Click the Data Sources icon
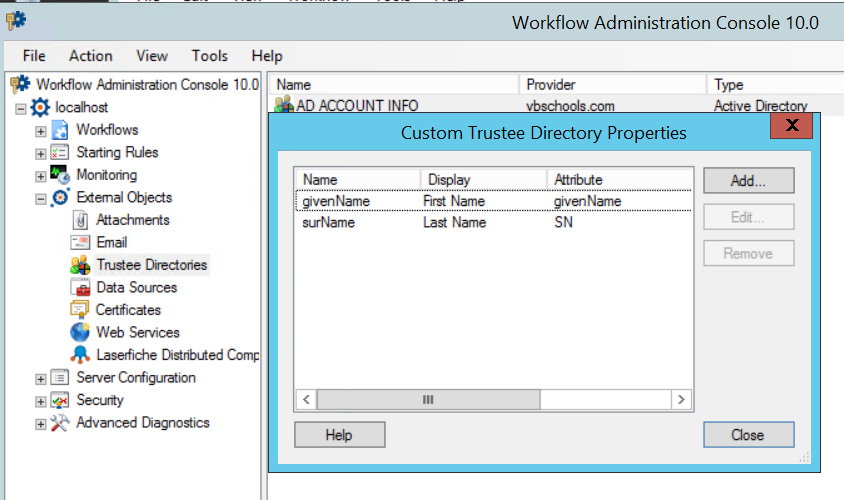 [x=80, y=288]
